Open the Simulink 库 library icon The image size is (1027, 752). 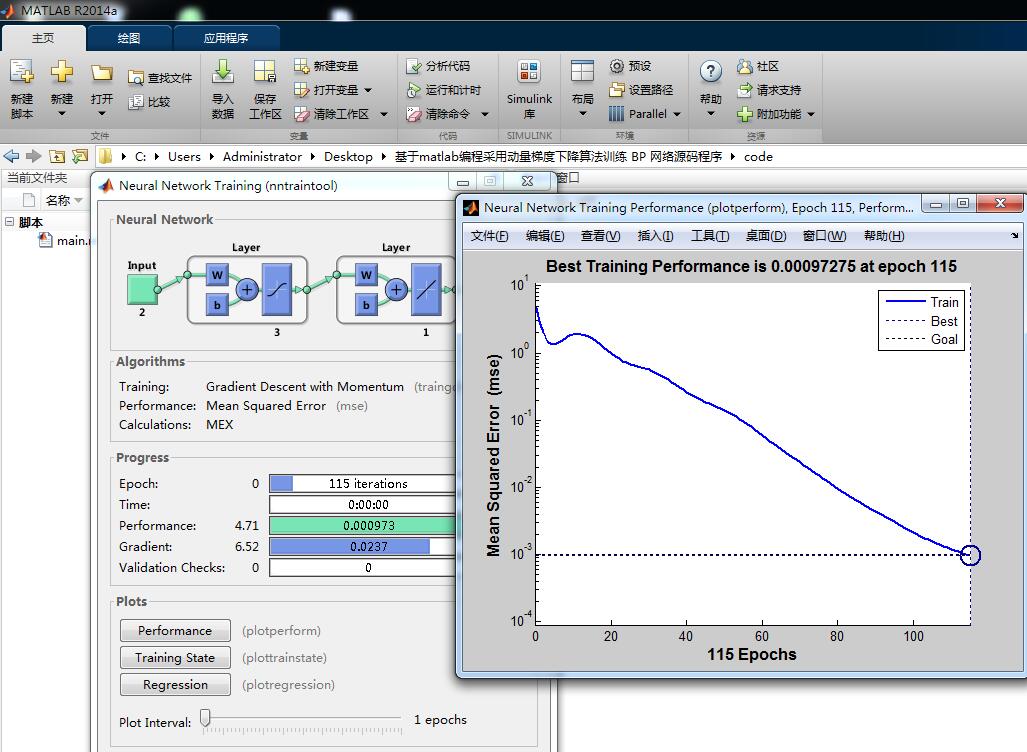coord(529,71)
